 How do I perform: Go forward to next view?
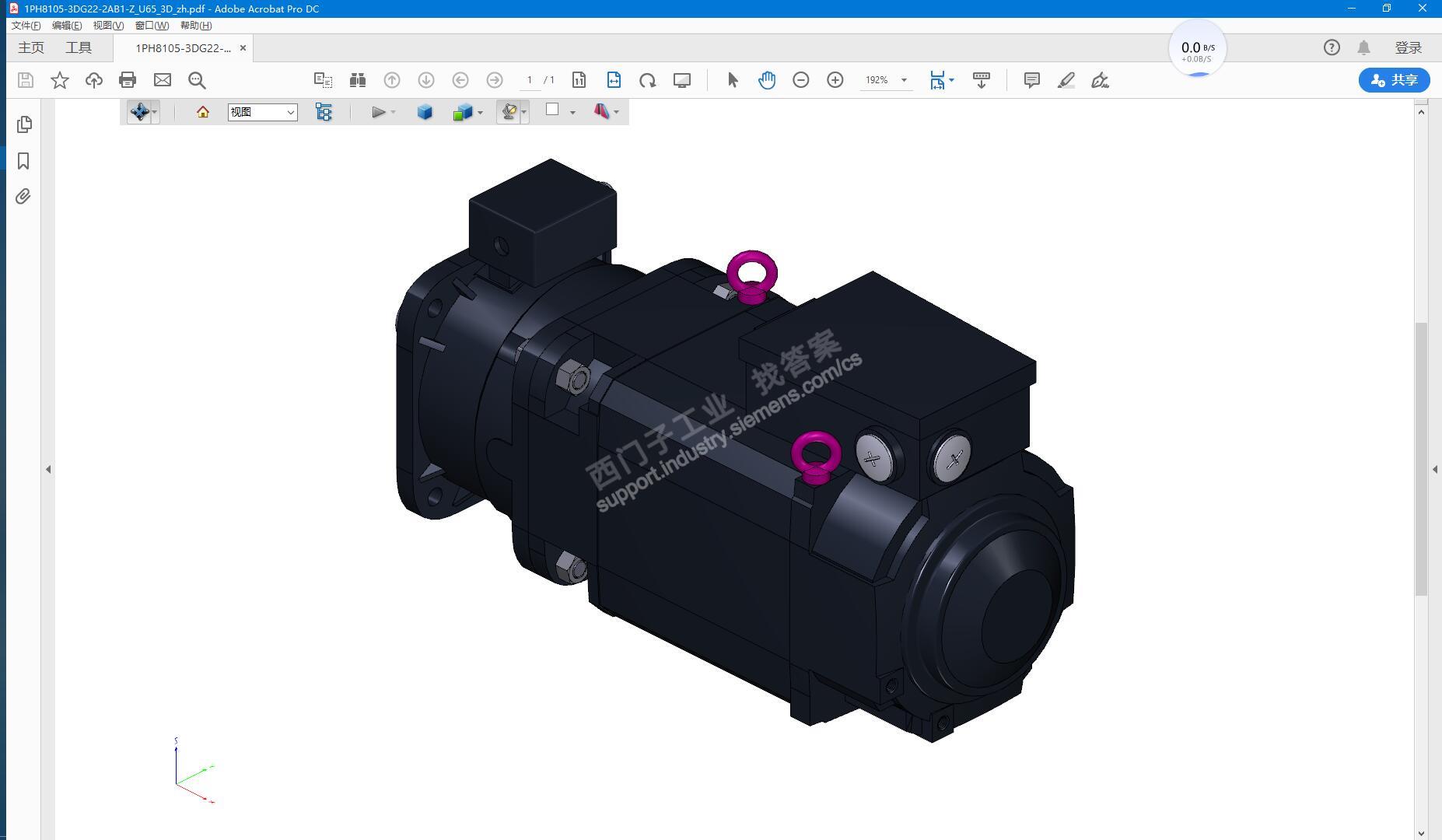pyautogui.click(x=495, y=80)
